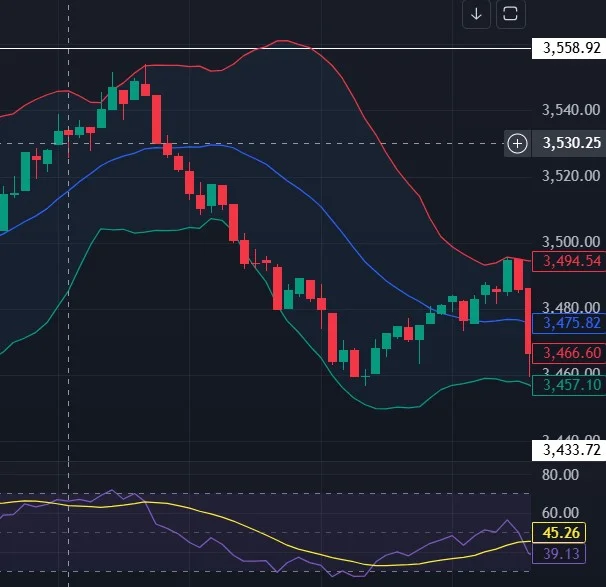Click the blue 3,475.82 basis label
The image size is (606, 587).
click(x=569, y=323)
